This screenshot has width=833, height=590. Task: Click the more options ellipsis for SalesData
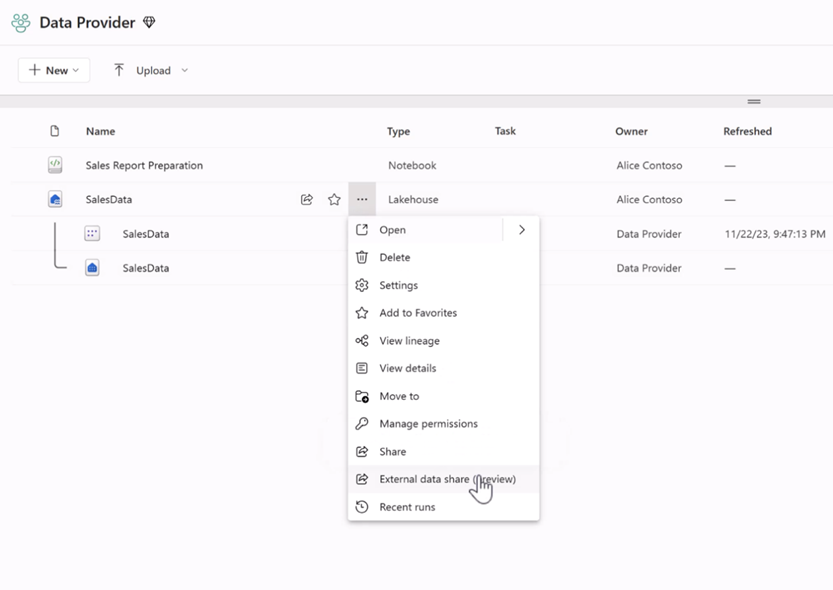(x=362, y=199)
